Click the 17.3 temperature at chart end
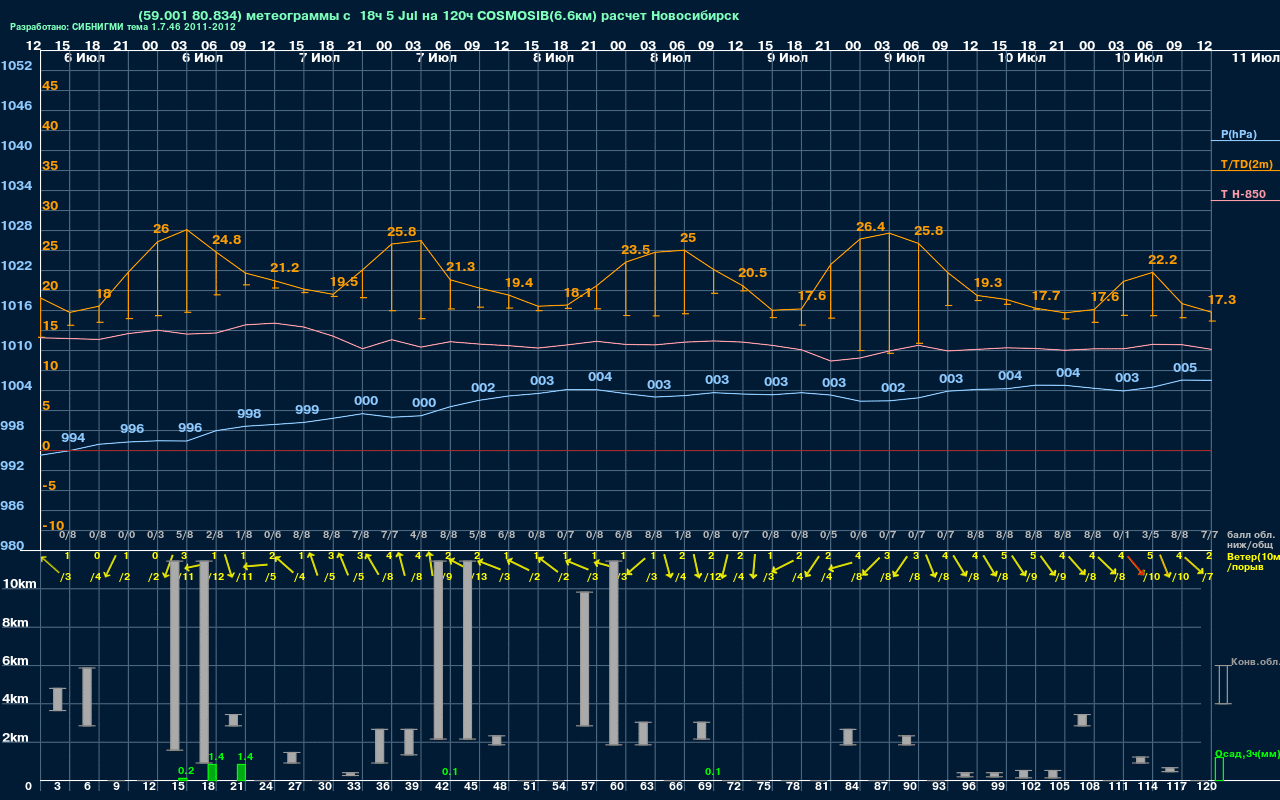 pyautogui.click(x=1222, y=300)
